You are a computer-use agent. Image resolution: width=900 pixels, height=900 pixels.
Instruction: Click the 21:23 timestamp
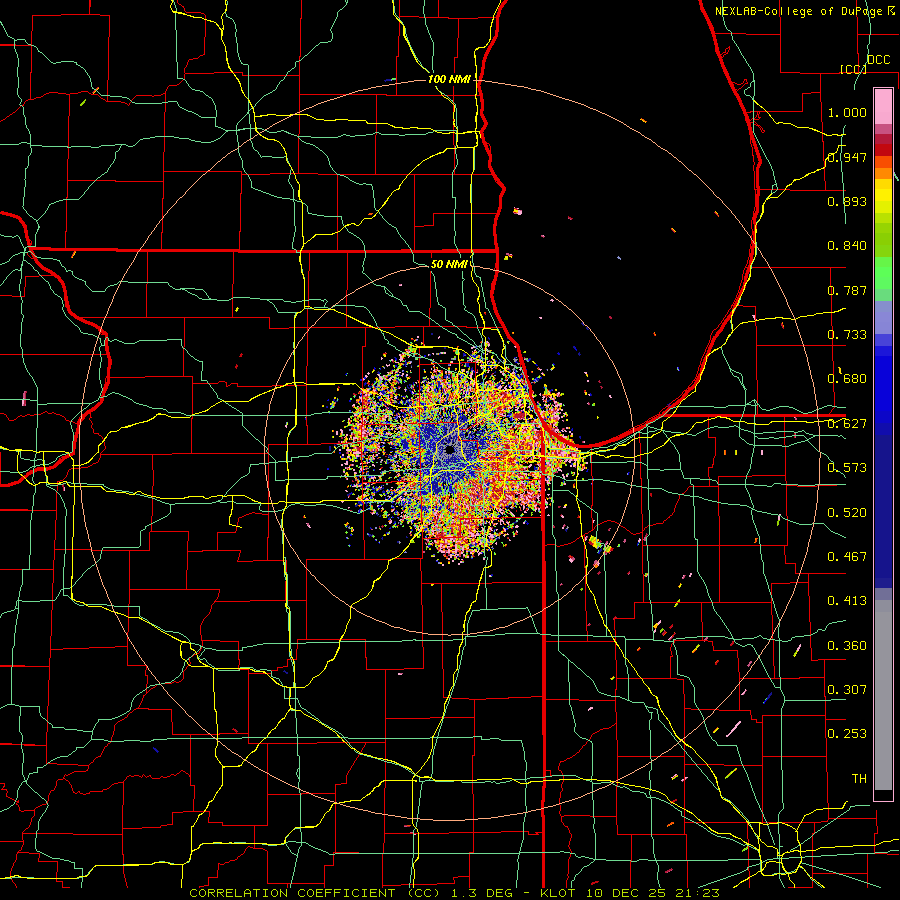697,893
